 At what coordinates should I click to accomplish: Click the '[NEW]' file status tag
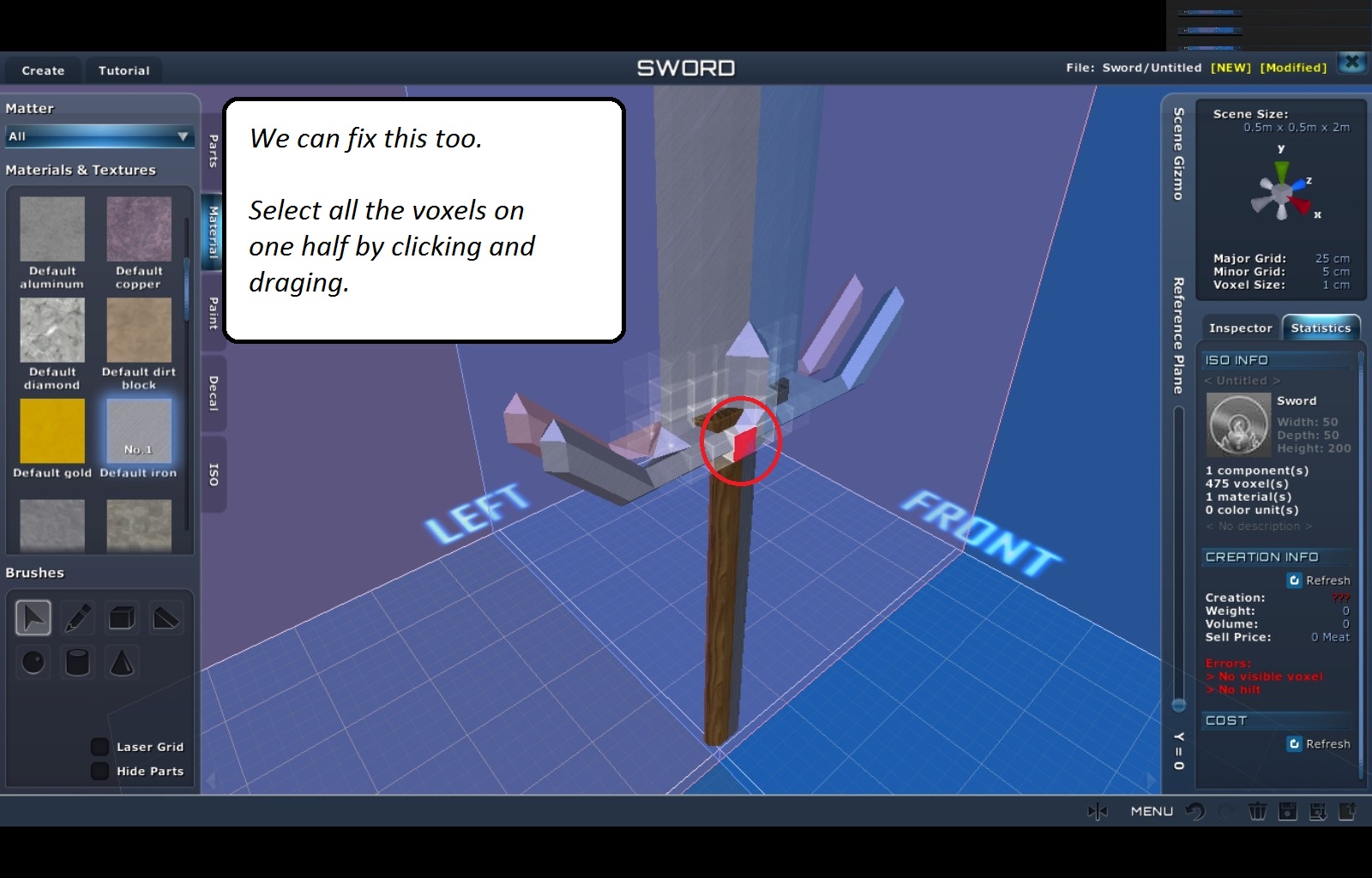(1231, 68)
